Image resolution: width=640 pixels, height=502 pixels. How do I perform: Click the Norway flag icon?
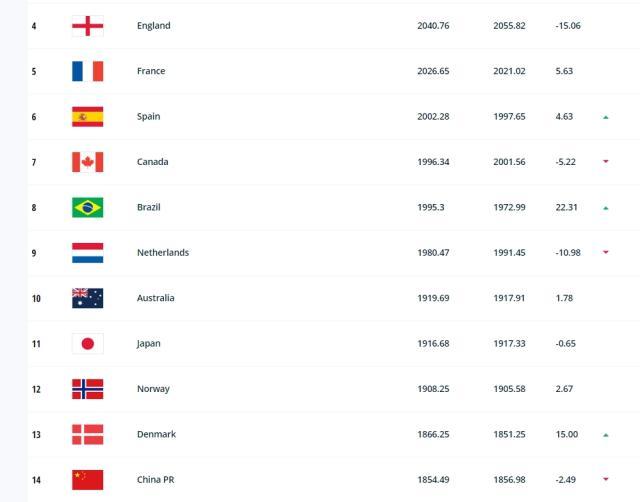pyautogui.click(x=87, y=389)
